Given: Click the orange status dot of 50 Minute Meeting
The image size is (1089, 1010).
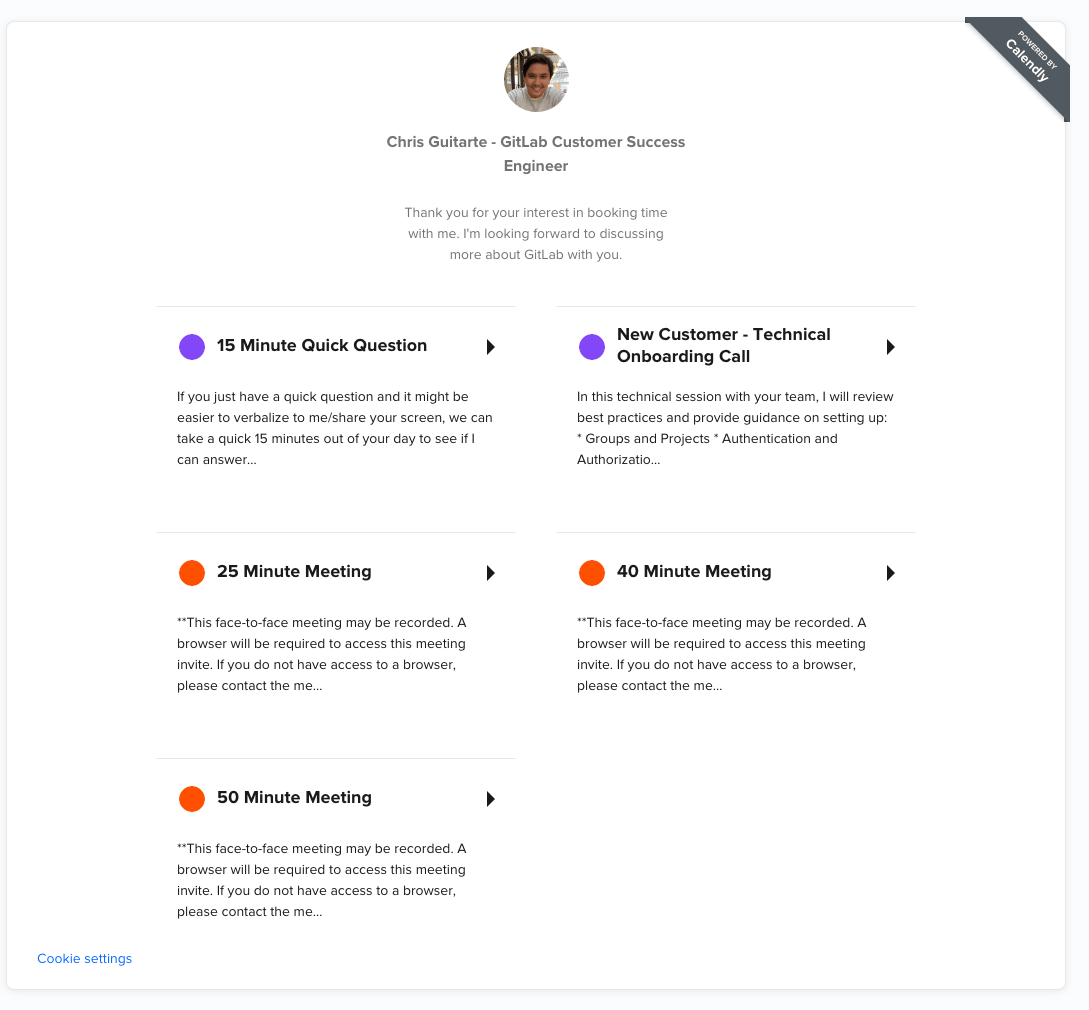Looking at the screenshot, I should tap(191, 799).
